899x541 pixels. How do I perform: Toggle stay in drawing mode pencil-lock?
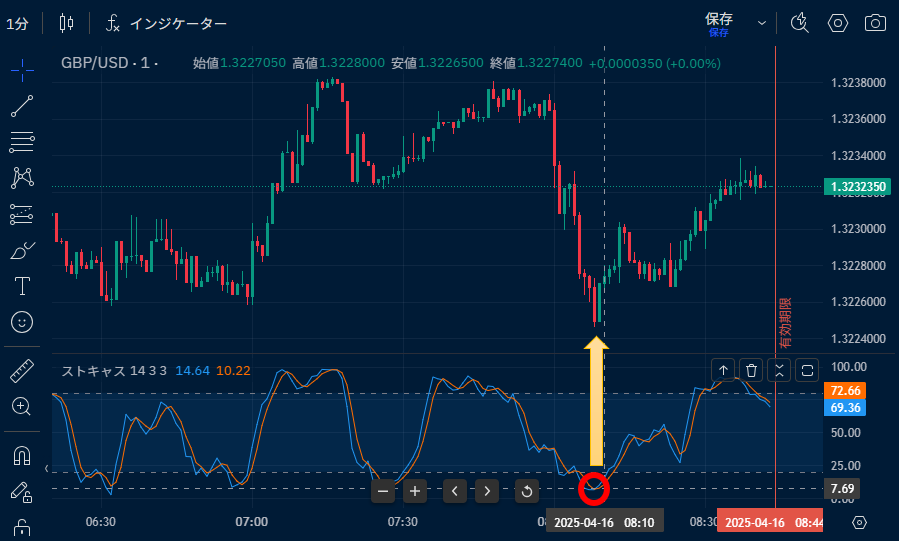click(22, 492)
